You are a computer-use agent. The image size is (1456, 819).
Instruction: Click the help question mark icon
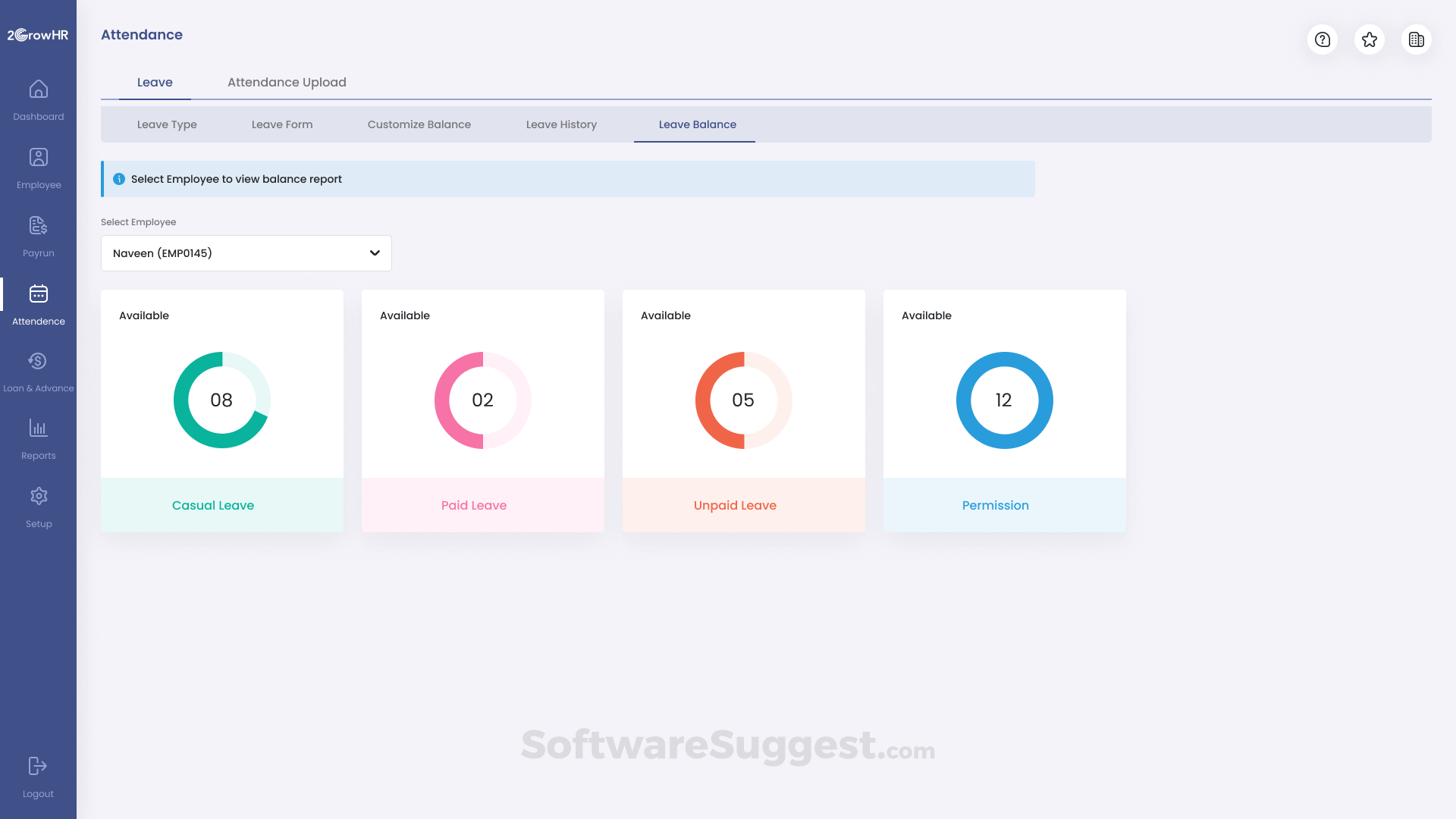[x=1323, y=39]
